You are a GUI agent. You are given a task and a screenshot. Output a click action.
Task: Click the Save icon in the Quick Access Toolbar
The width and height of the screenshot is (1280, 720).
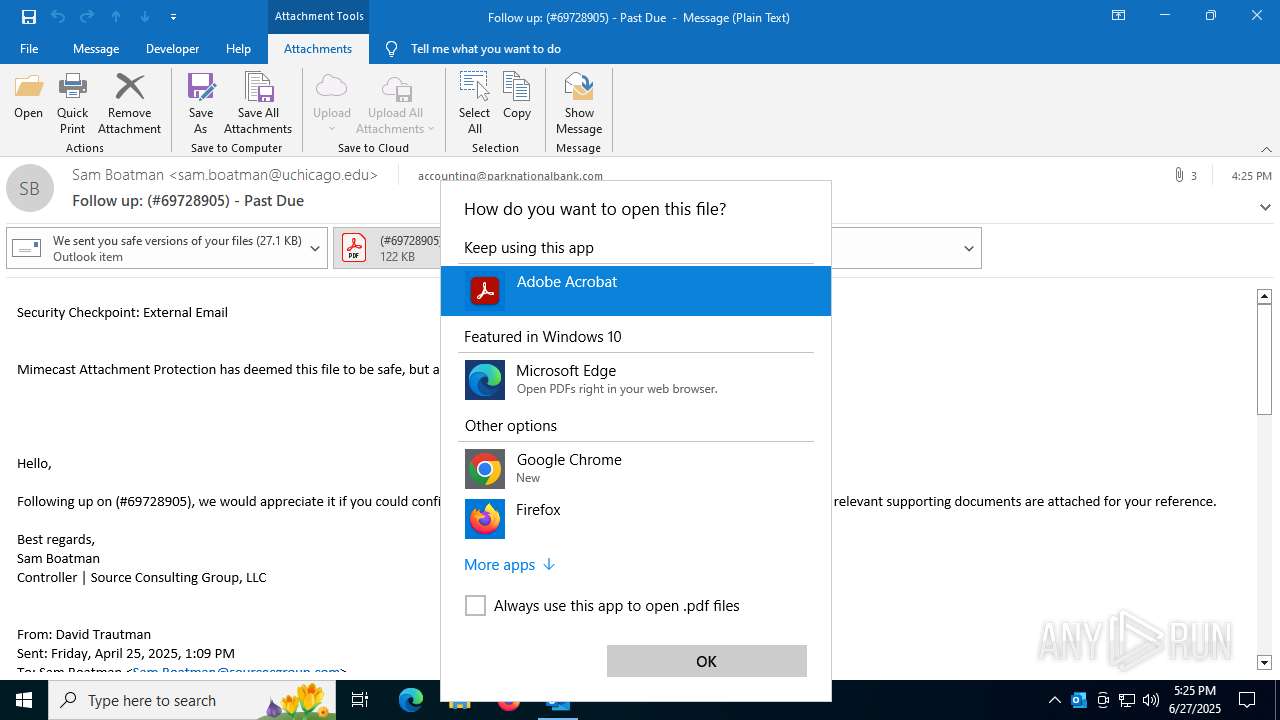(x=28, y=16)
